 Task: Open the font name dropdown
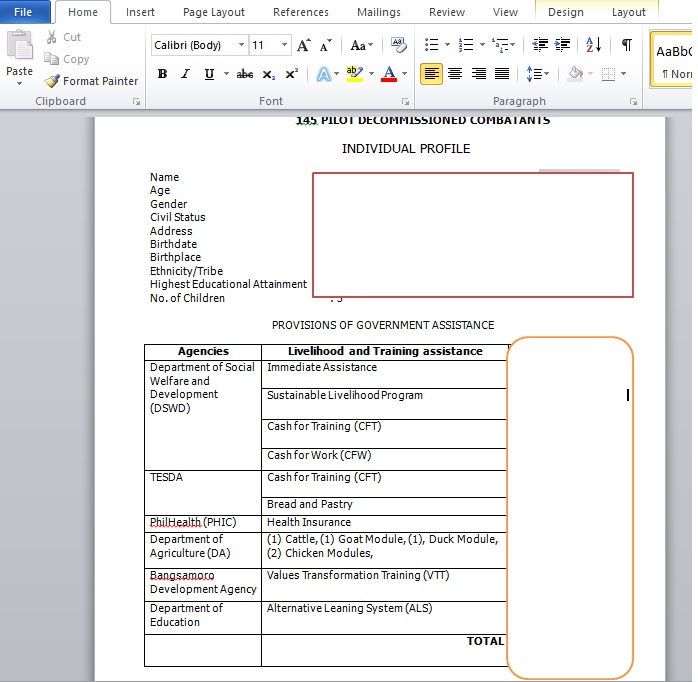point(241,45)
